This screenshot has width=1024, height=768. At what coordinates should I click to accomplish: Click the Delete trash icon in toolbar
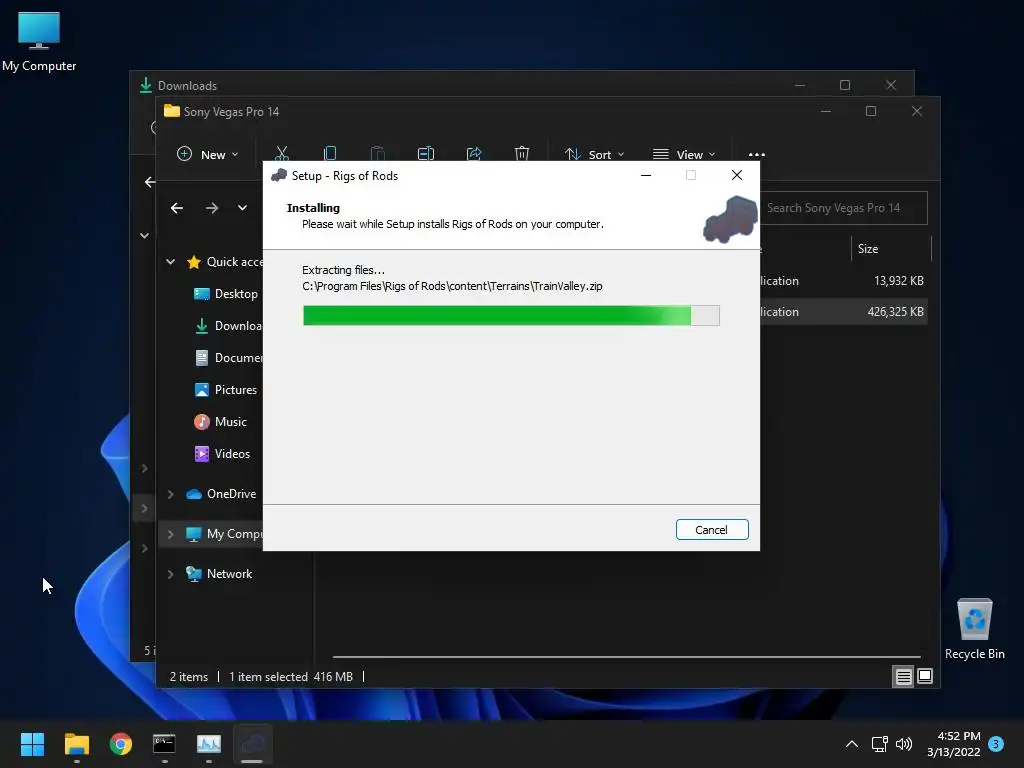coord(522,154)
